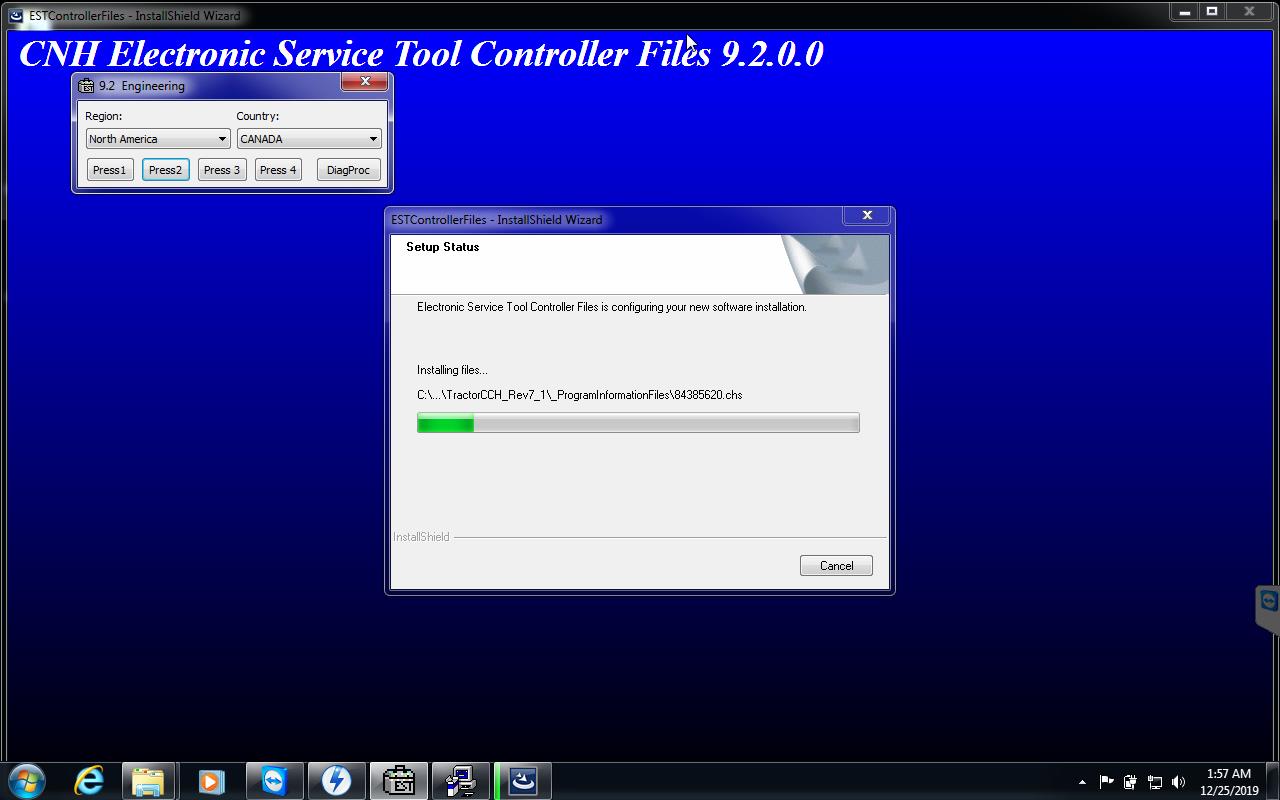This screenshot has height=800, width=1280.
Task: Minimize the main ESTControllerFiles window
Action: coord(1184,12)
